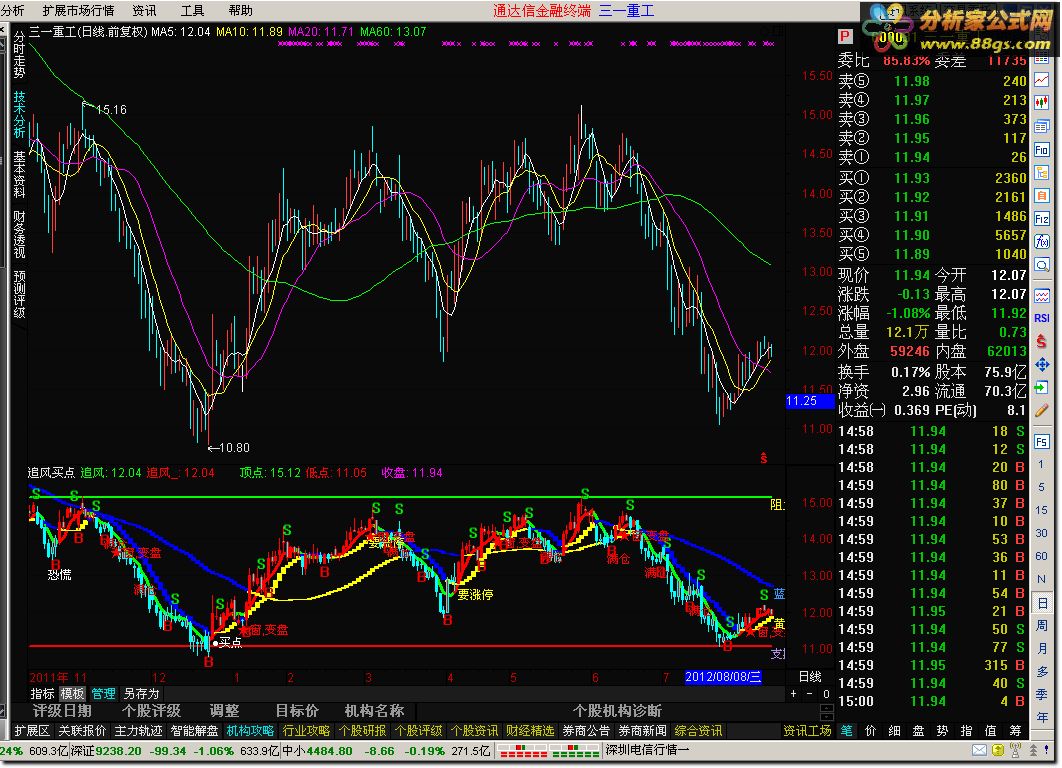The height and width of the screenshot is (768, 1062).
Task: Select the pencil drawing tool icon
Action: 1042,410
